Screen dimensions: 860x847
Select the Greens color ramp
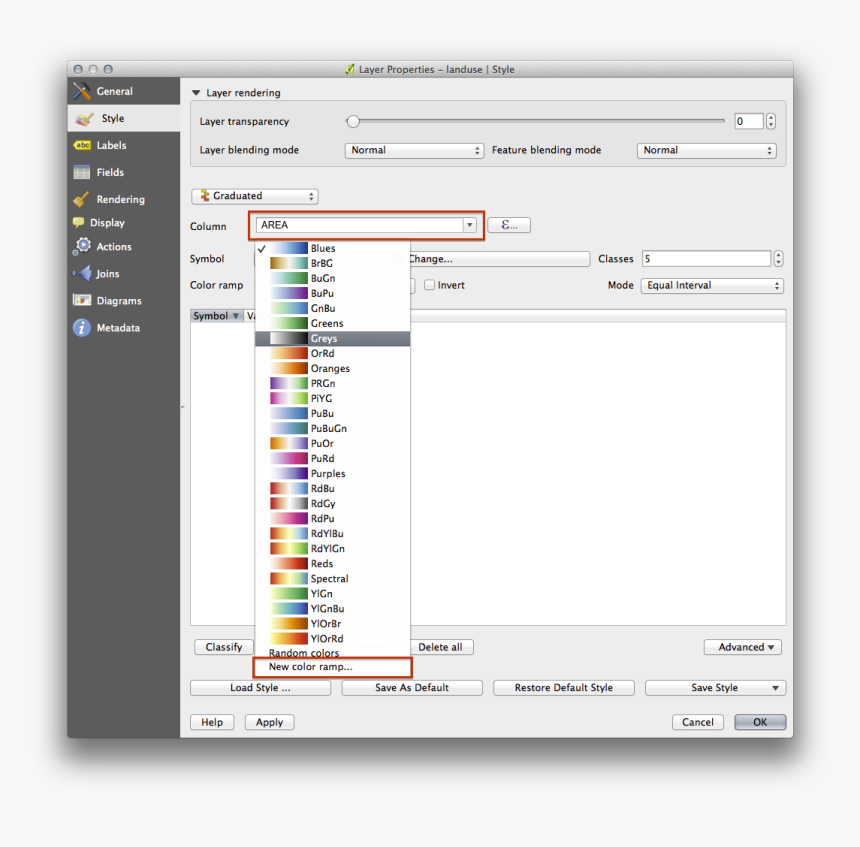tap(332, 323)
